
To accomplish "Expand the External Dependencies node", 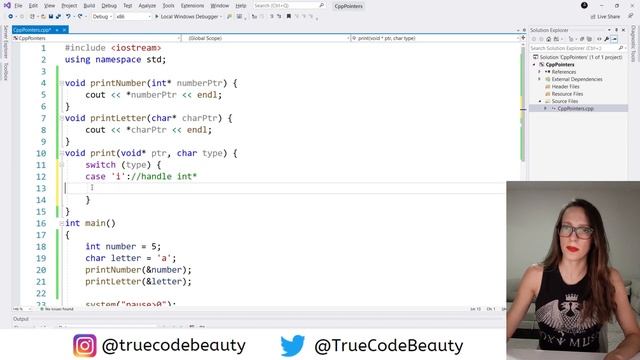I will (x=539, y=79).
